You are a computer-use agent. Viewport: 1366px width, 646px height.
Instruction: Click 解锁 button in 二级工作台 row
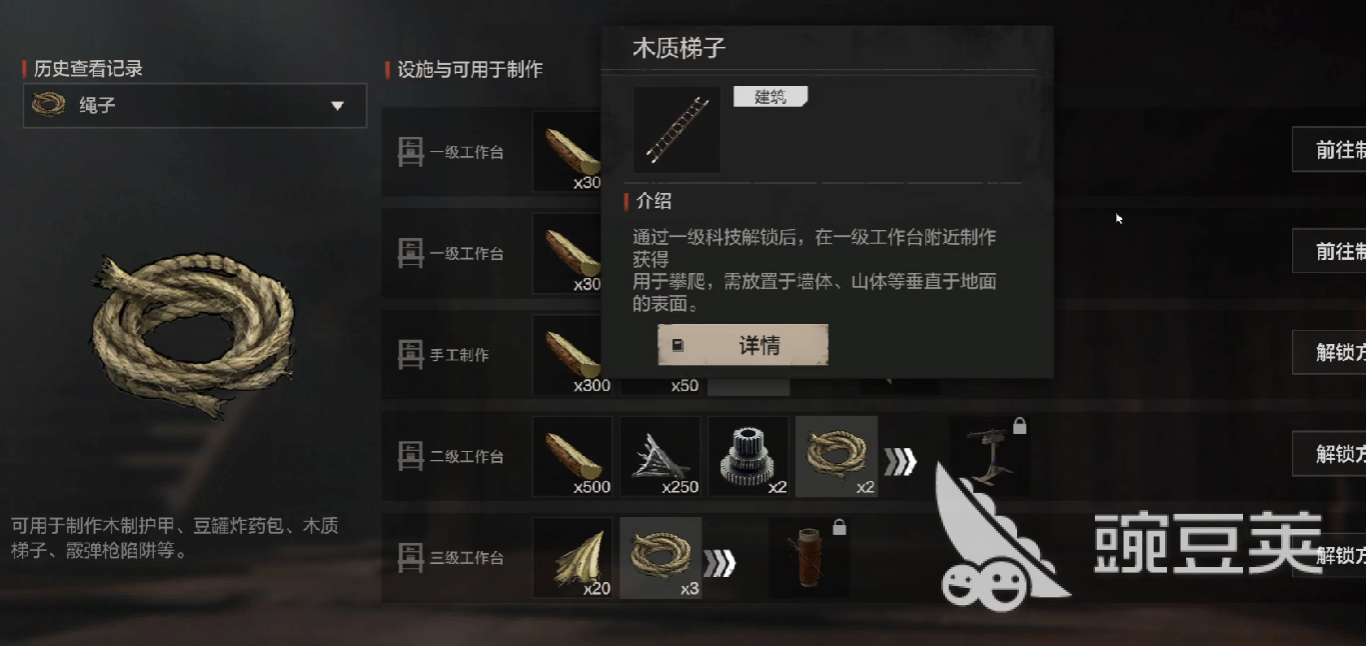coord(1329,454)
